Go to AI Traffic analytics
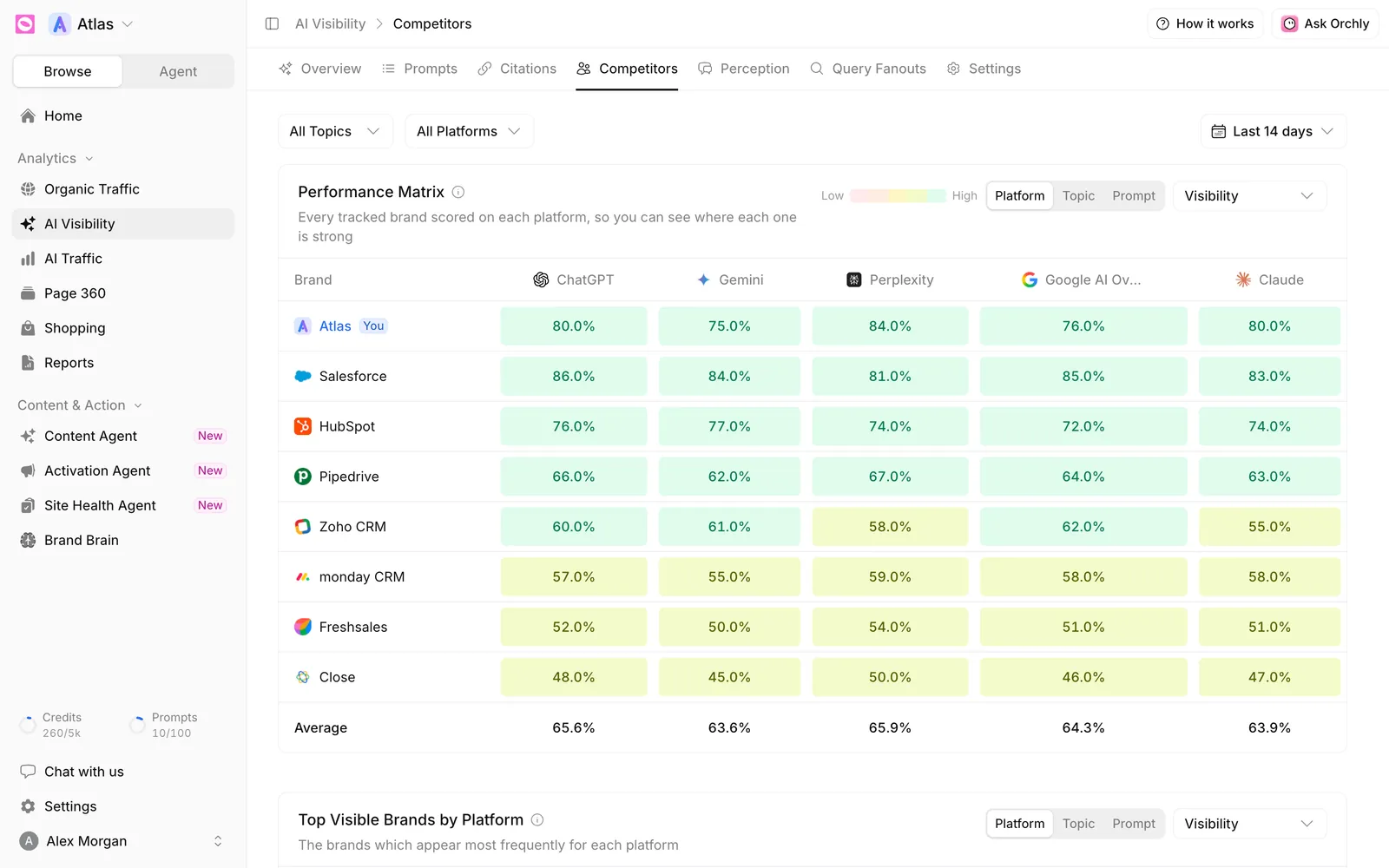The width and height of the screenshot is (1389, 868). [x=123, y=259]
